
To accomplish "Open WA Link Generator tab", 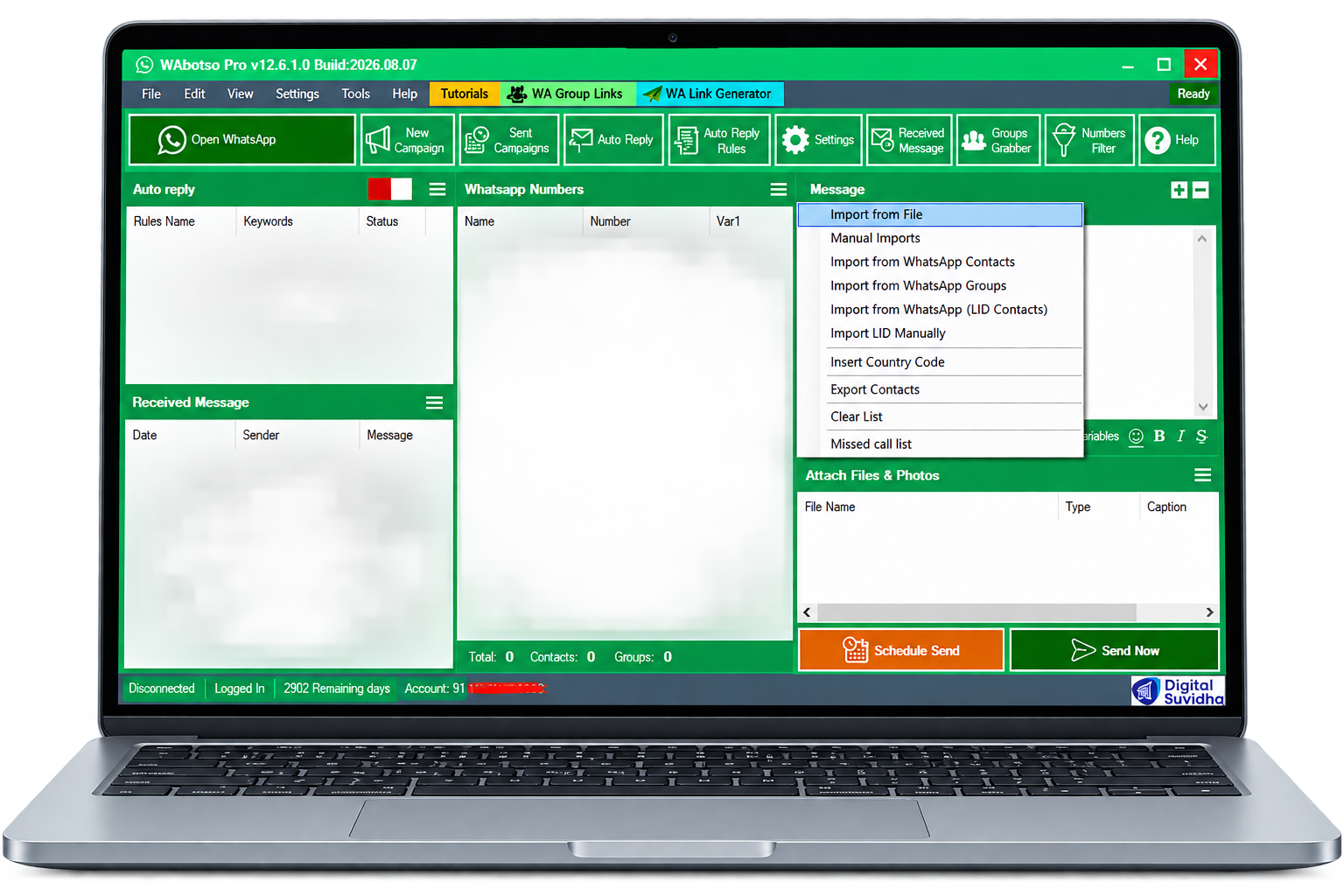I will [x=710, y=94].
